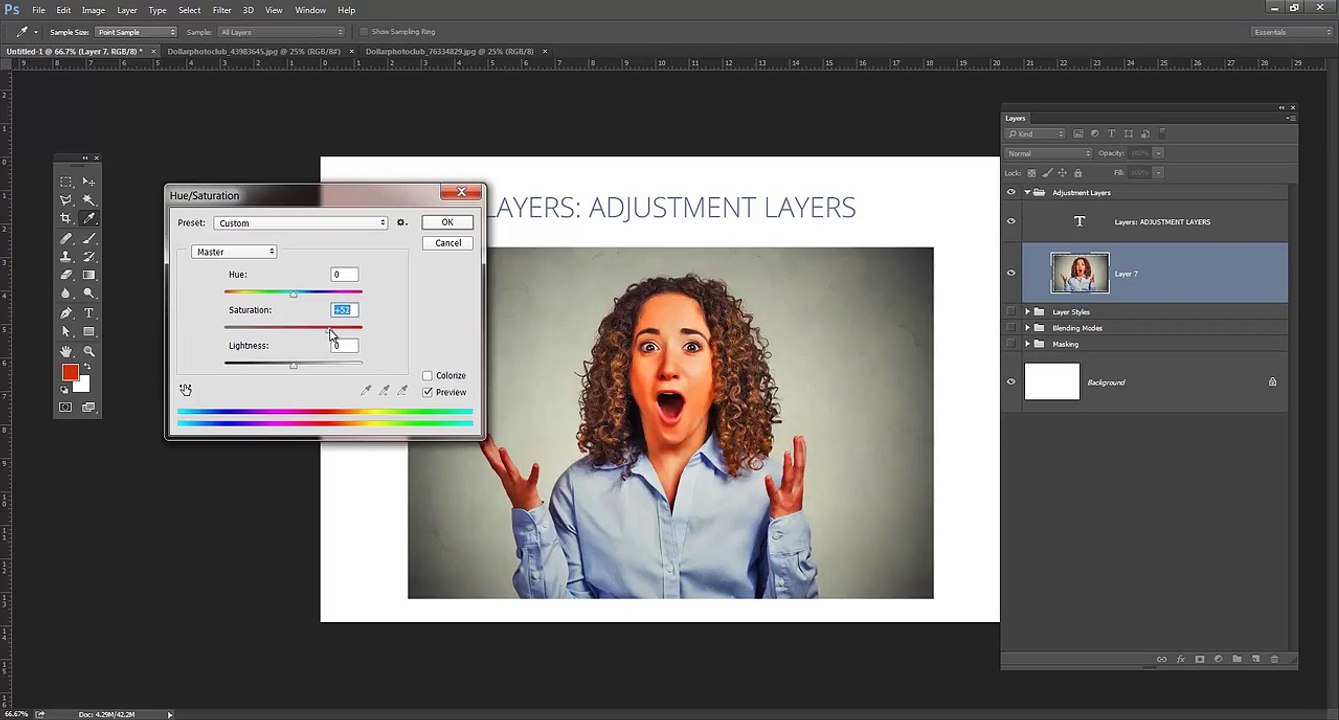Open the Image menu
Screen dimensions: 1339x720
coord(93,10)
